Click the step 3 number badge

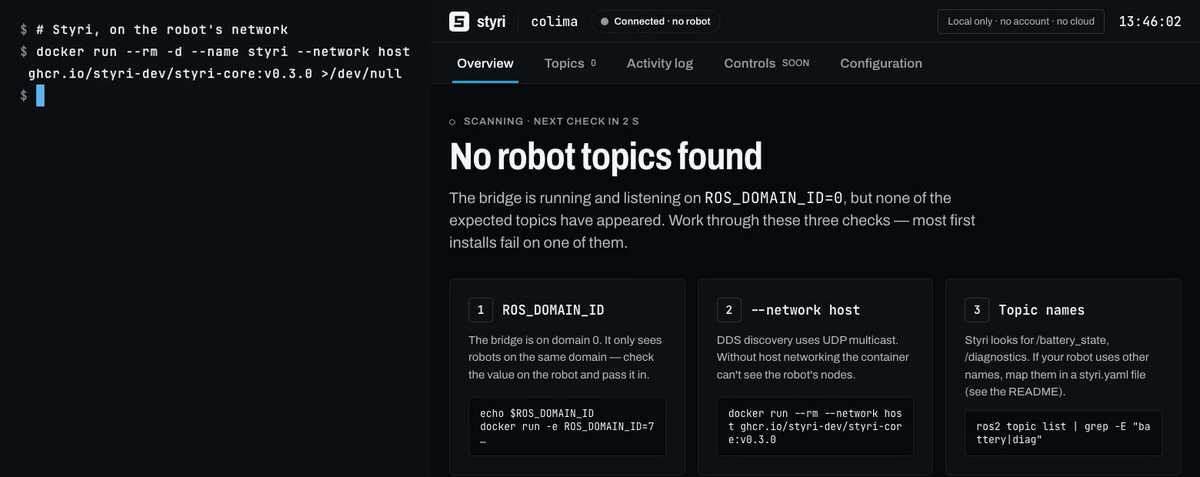(977, 310)
